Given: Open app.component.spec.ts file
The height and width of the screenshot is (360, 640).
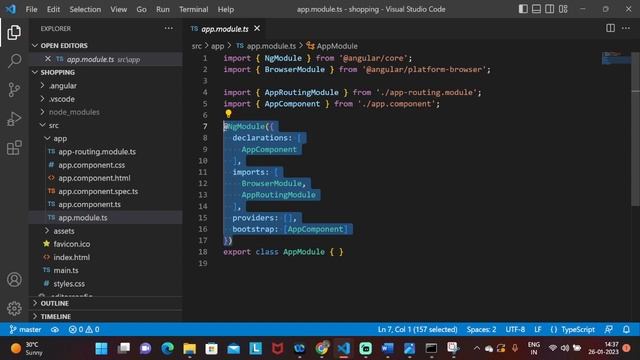Looking at the screenshot, I should click(x=98, y=191).
